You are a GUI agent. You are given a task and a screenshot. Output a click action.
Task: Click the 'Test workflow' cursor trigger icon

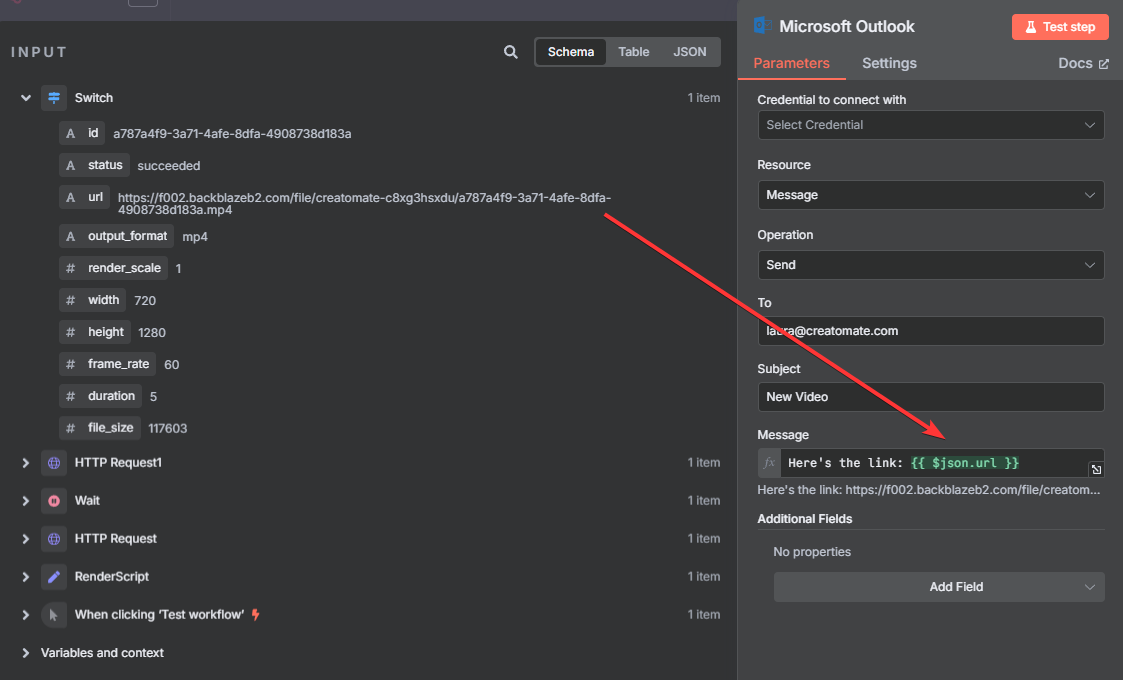coord(54,615)
